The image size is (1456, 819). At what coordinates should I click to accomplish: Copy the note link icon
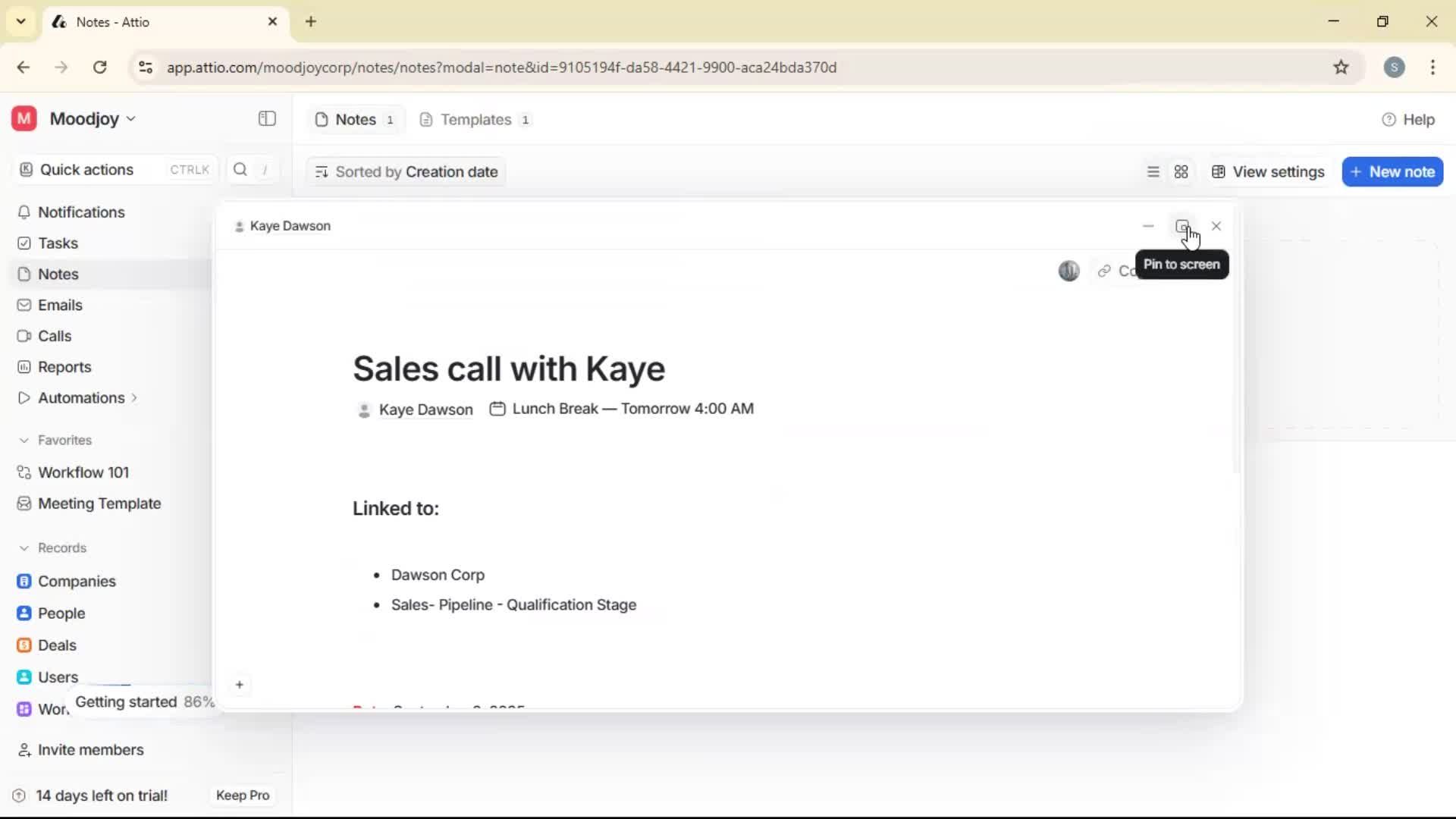(1103, 271)
